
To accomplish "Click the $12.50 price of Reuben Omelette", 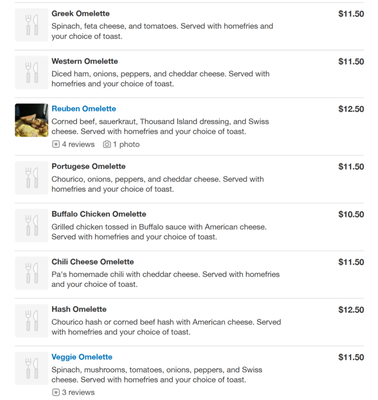I will 351,109.
